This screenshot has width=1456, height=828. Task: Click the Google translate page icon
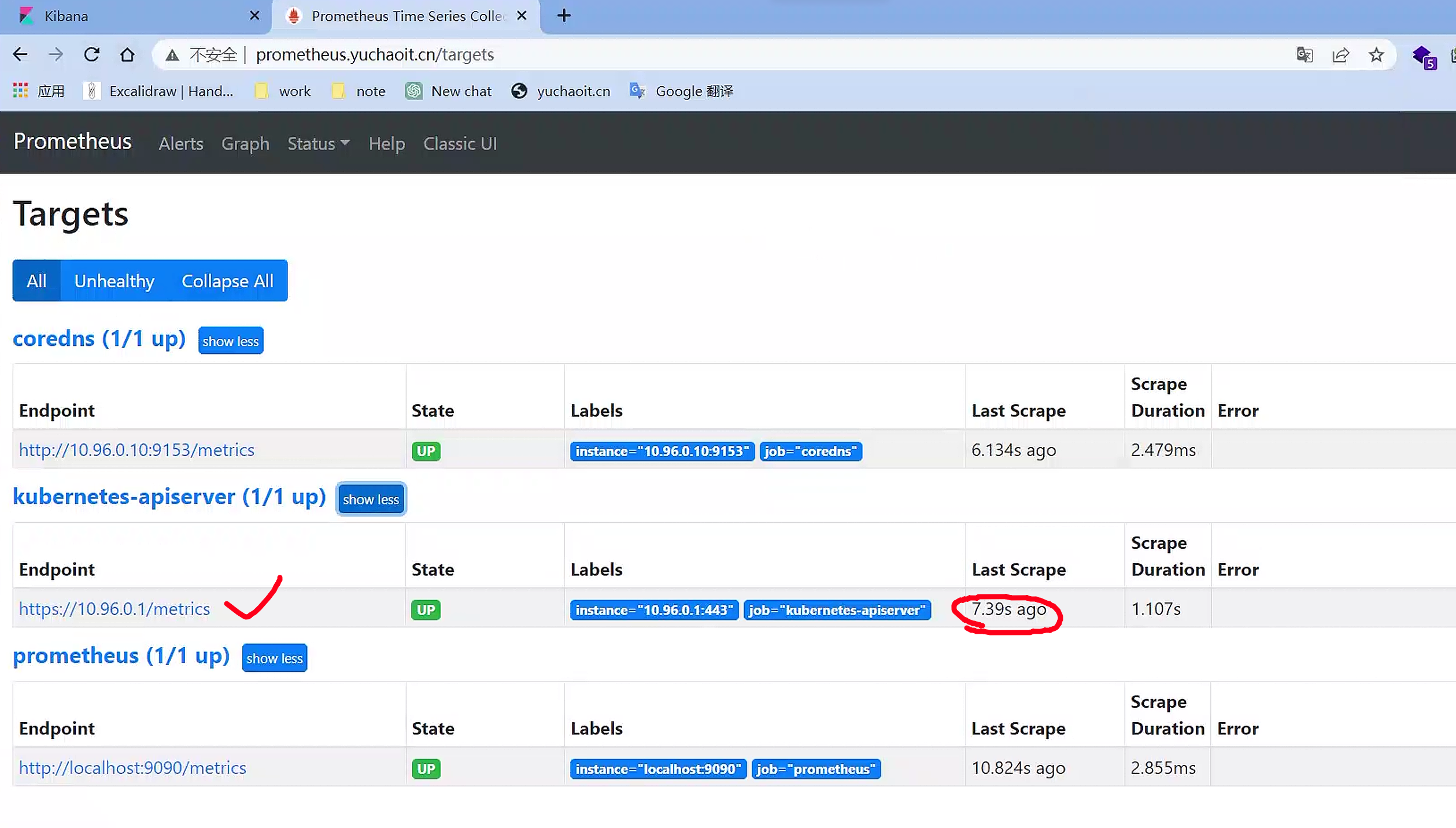[x=1305, y=55]
